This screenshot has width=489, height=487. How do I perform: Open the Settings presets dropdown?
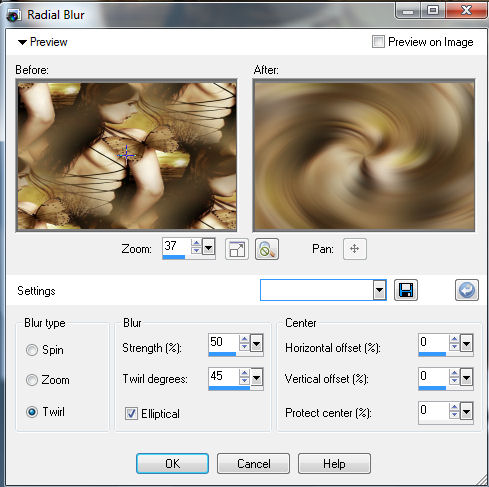[x=379, y=290]
